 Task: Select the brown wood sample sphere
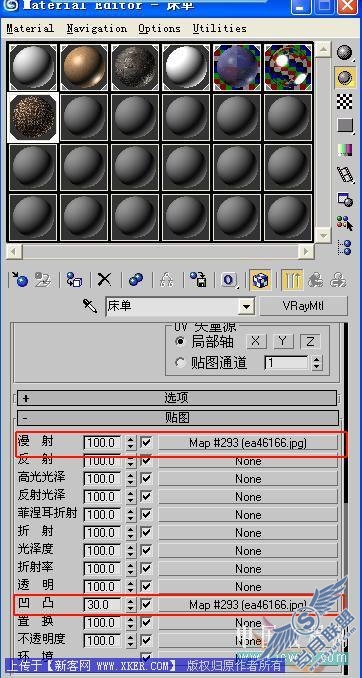point(84,67)
